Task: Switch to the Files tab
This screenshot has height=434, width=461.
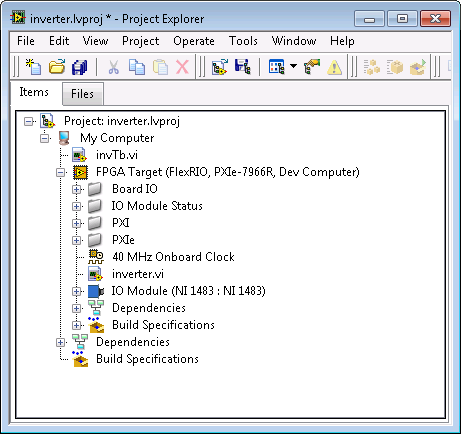Action: (x=82, y=94)
